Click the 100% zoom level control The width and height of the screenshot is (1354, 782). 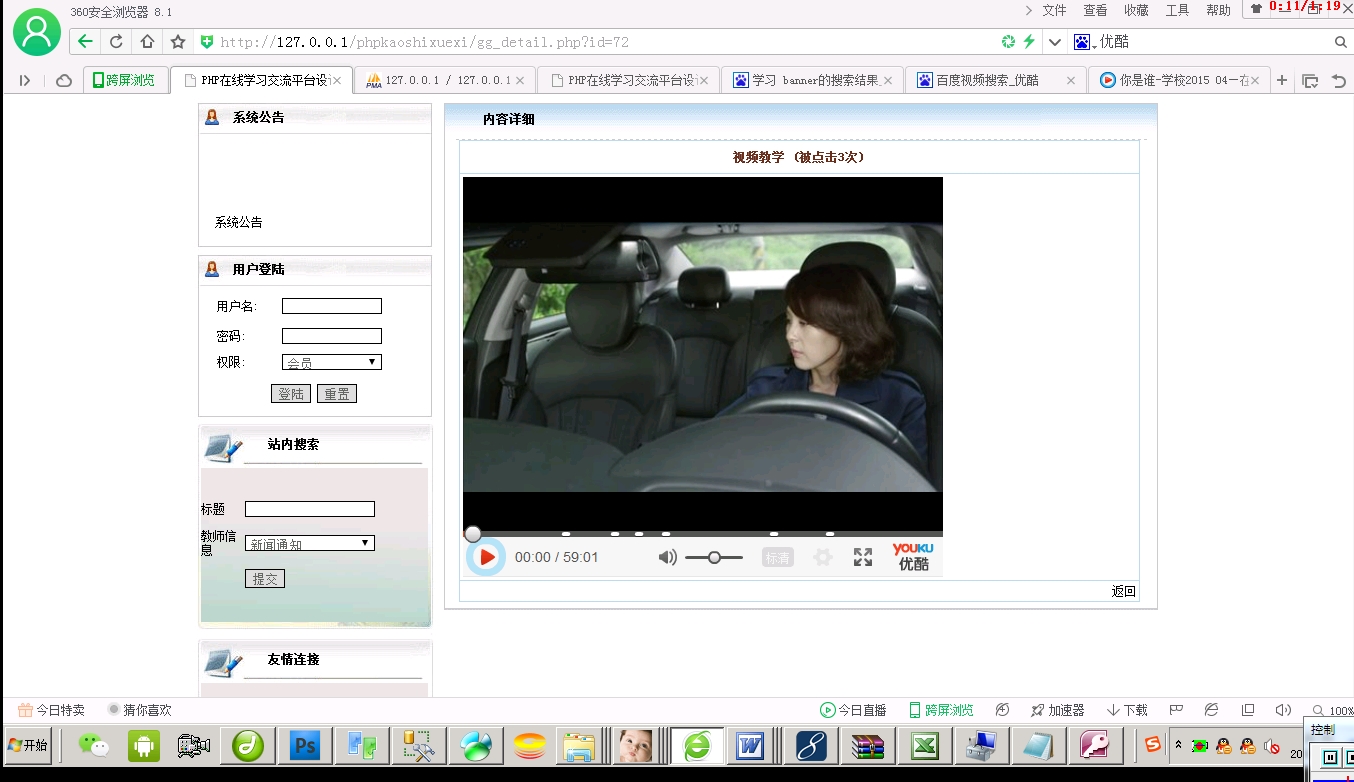tap(1333, 711)
